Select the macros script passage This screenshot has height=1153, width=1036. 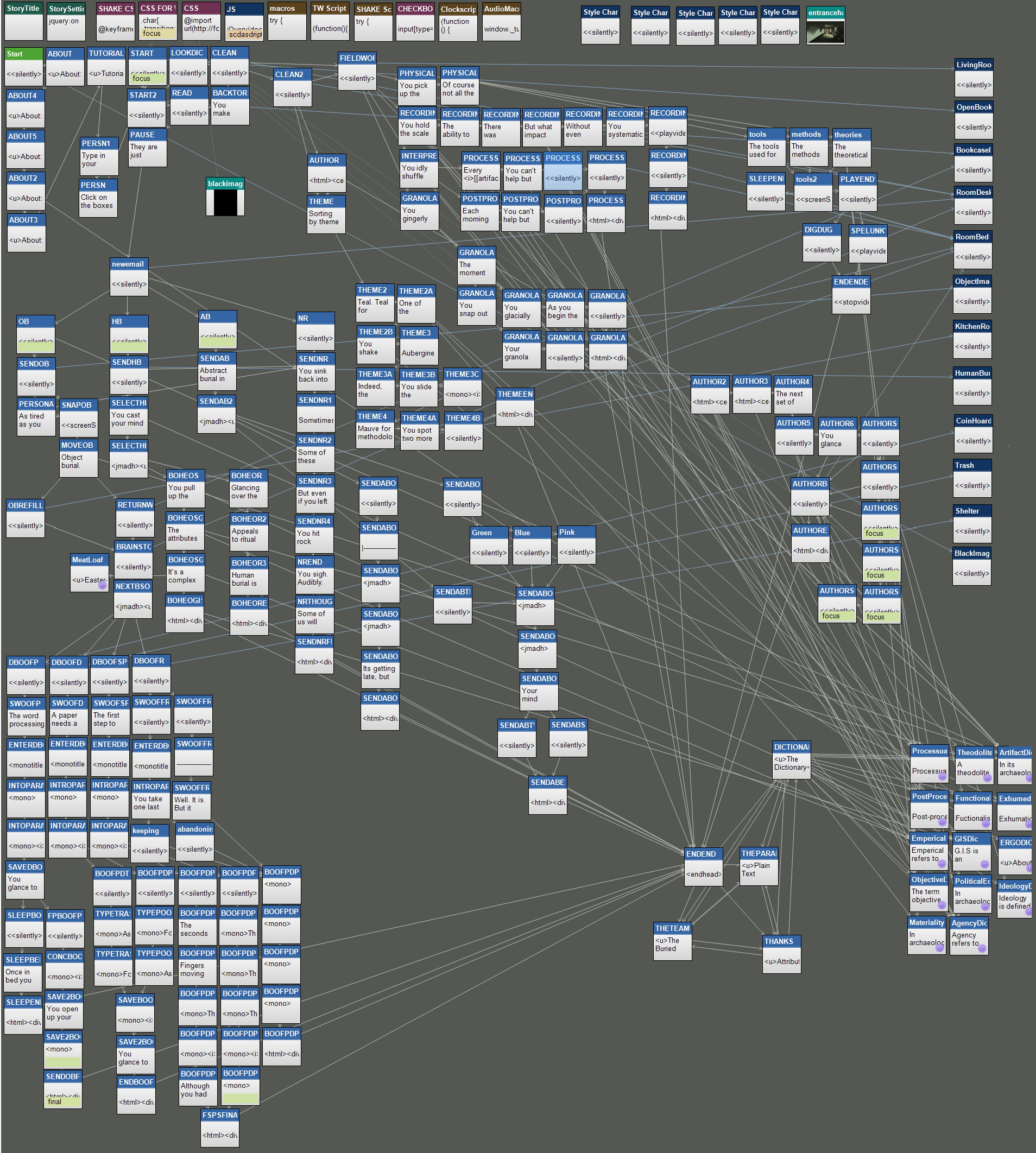(x=287, y=22)
